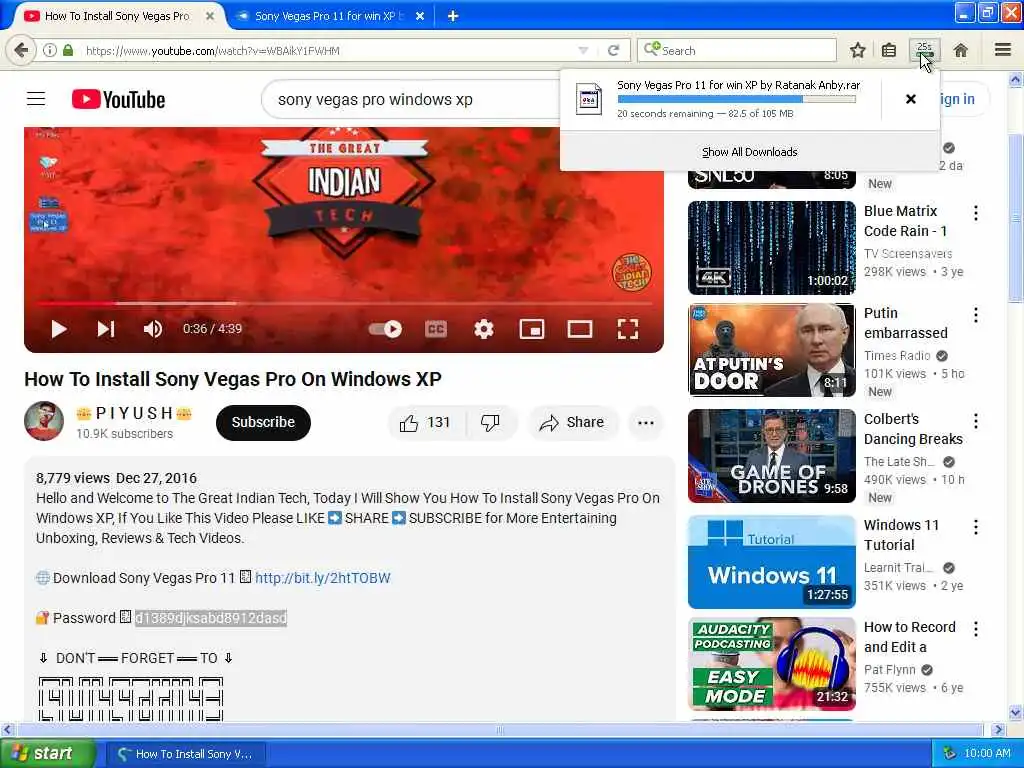Mute the video volume
The height and width of the screenshot is (768, 1024).
click(153, 329)
